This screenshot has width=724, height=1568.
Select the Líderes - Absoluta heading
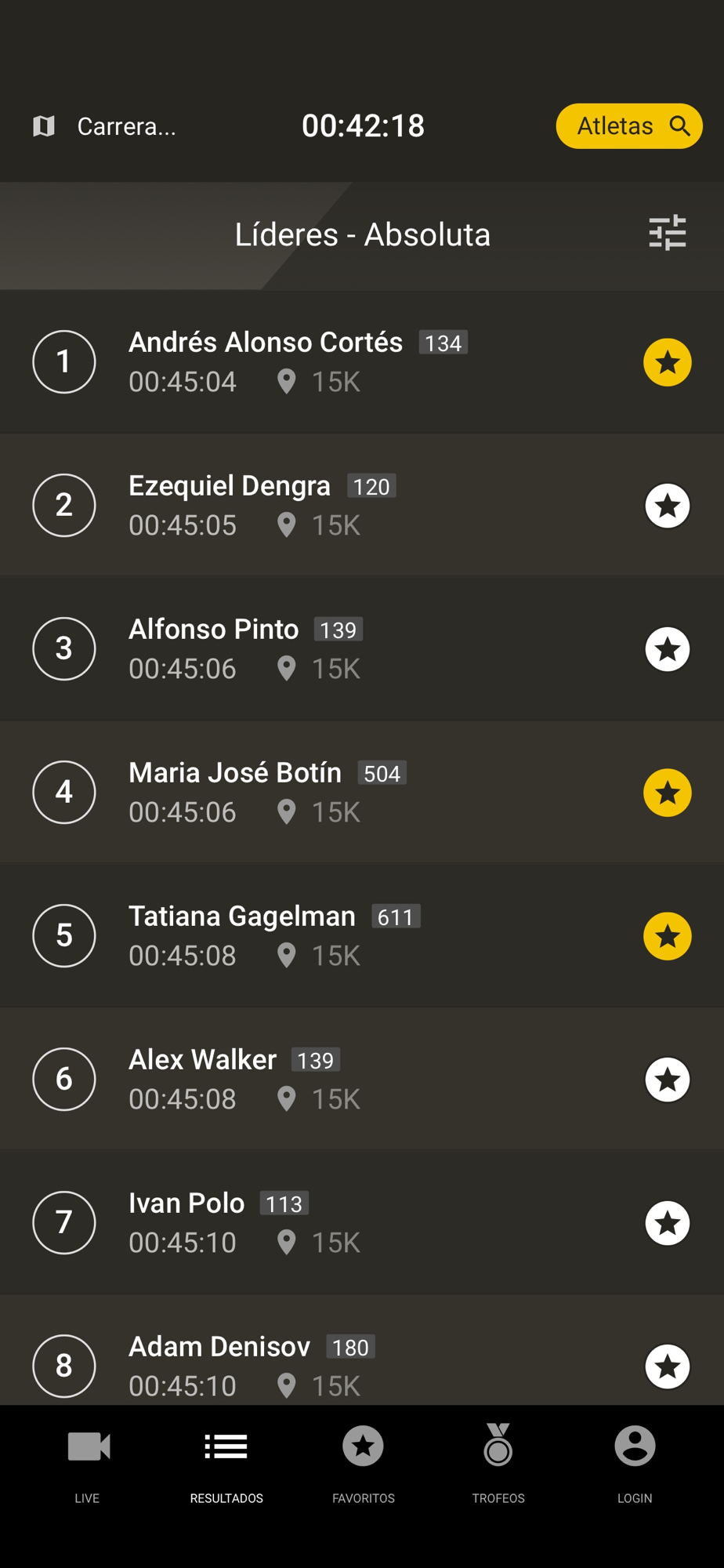tap(362, 234)
